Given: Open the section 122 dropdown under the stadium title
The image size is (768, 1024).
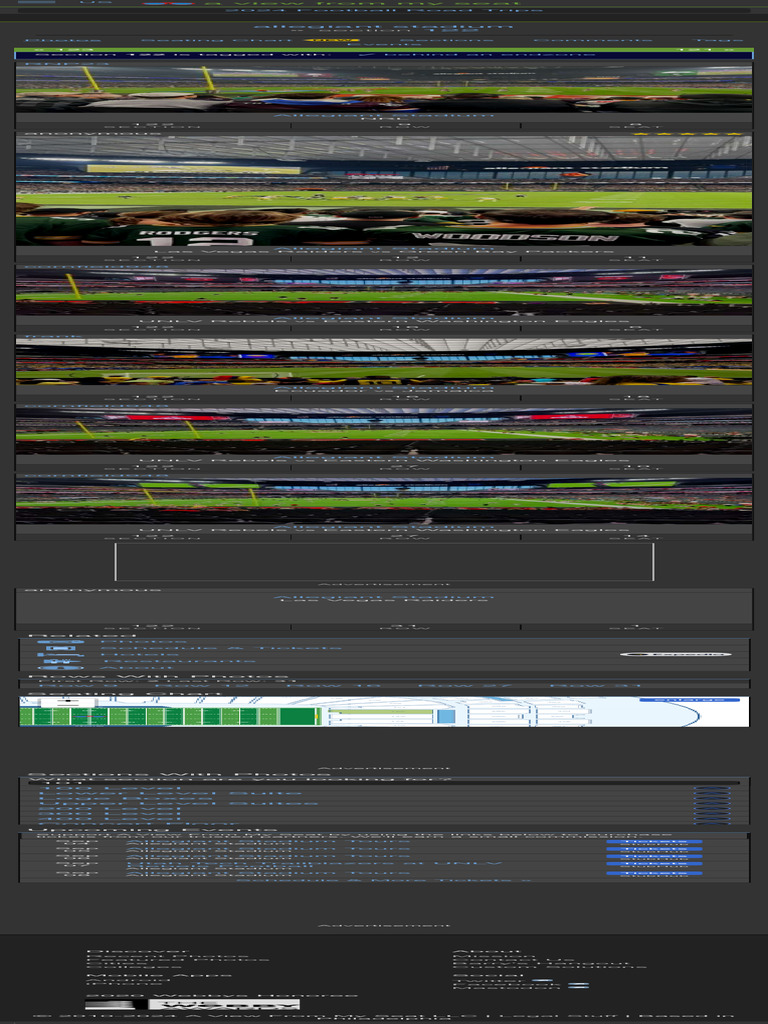Looking at the screenshot, I should (384, 30).
